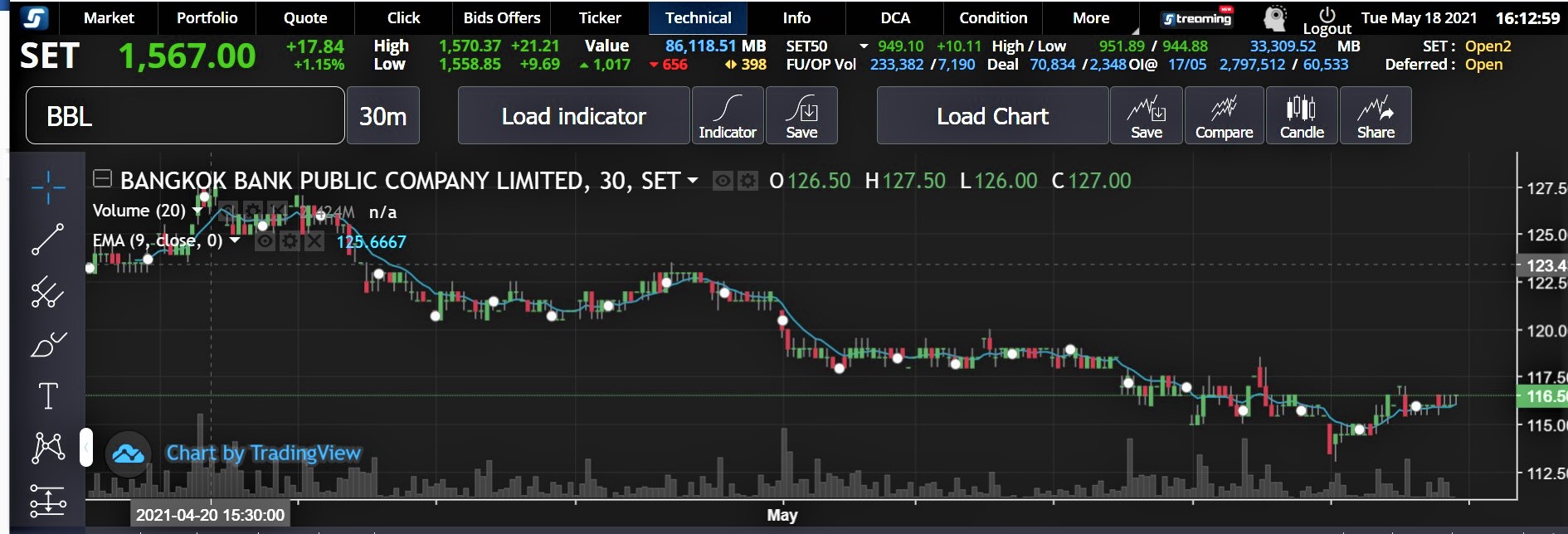This screenshot has height=534, width=1568.
Task: Select the pitchfork drawing tool
Action: click(48, 292)
